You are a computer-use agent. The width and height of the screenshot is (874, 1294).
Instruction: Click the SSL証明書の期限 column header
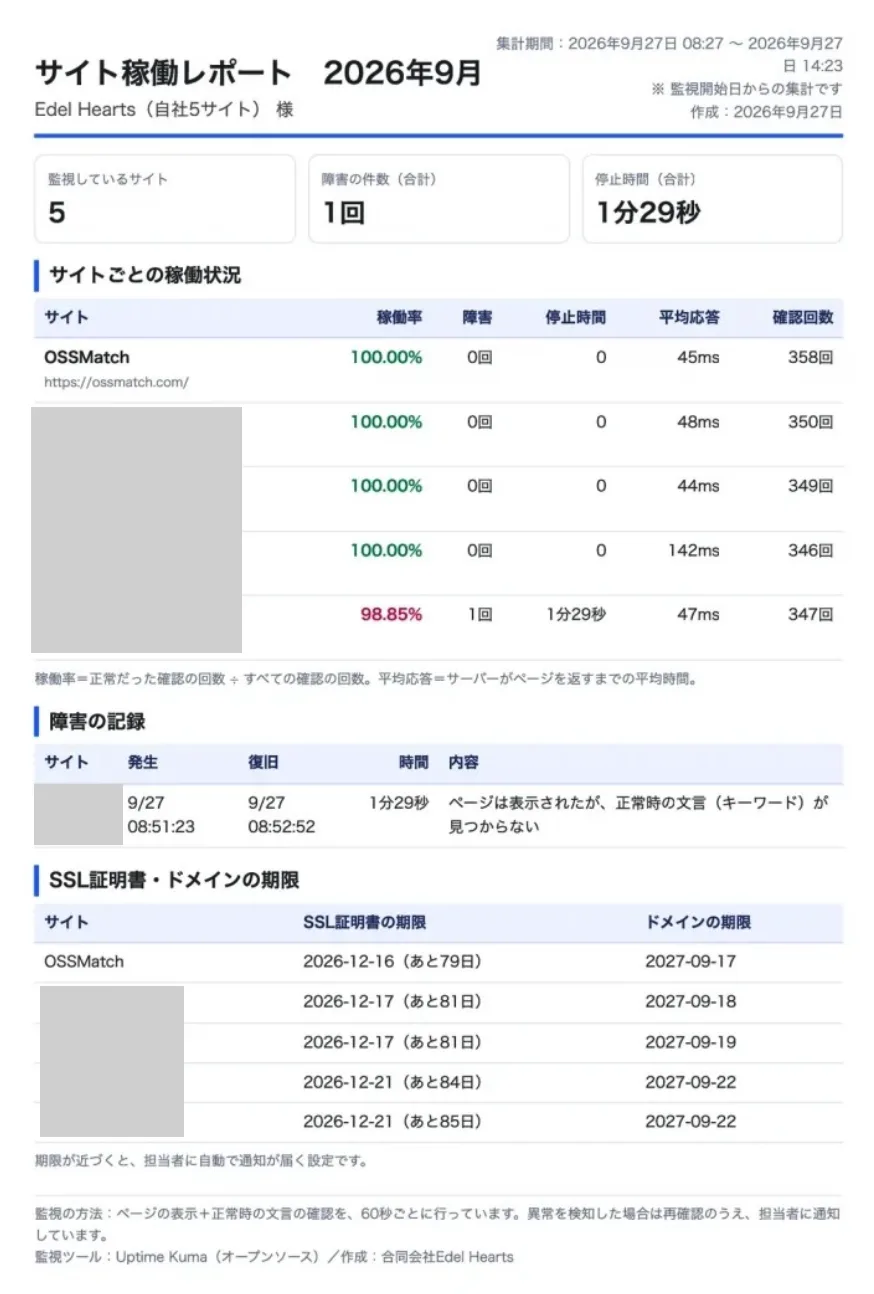point(364,922)
